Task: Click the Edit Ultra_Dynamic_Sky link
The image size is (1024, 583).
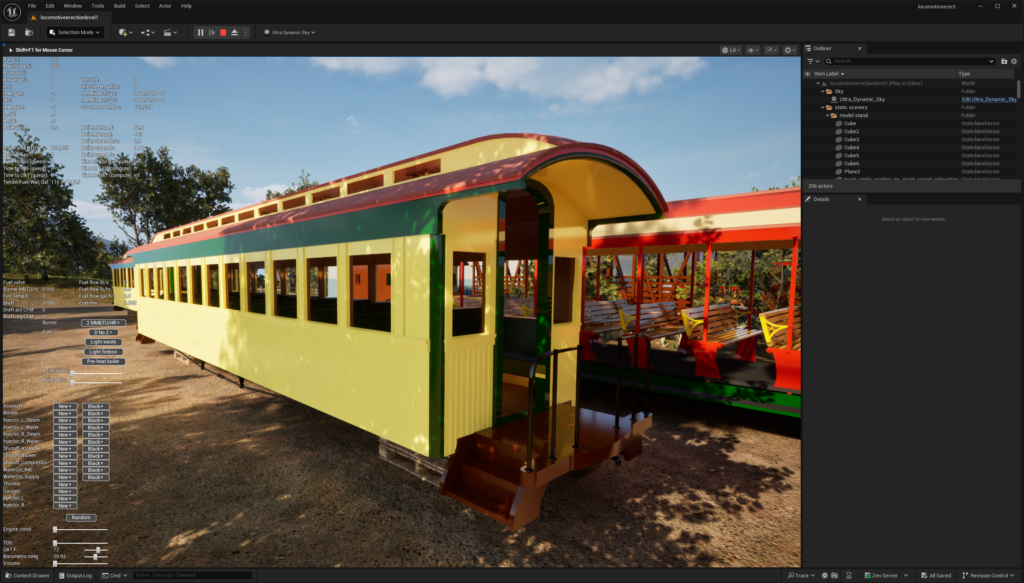Action: coord(988,99)
